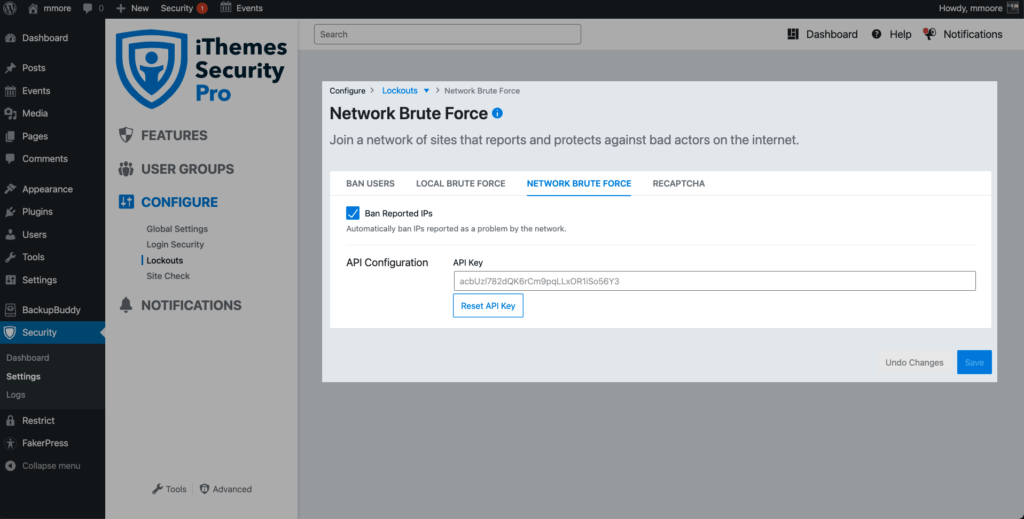
Task: Click the API Key text field
Action: [714, 281]
